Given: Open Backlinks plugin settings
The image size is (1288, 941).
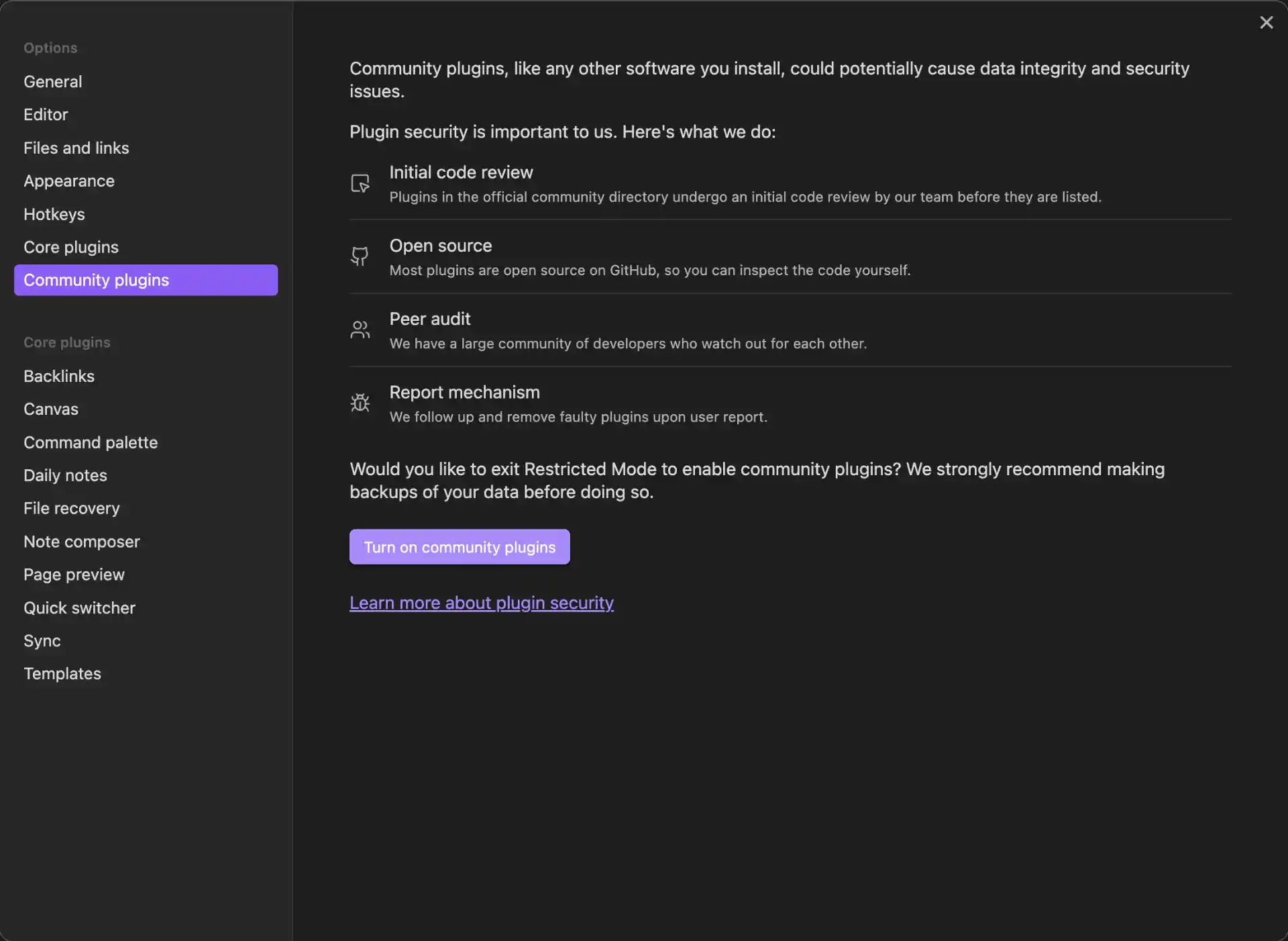Looking at the screenshot, I should tap(59, 376).
